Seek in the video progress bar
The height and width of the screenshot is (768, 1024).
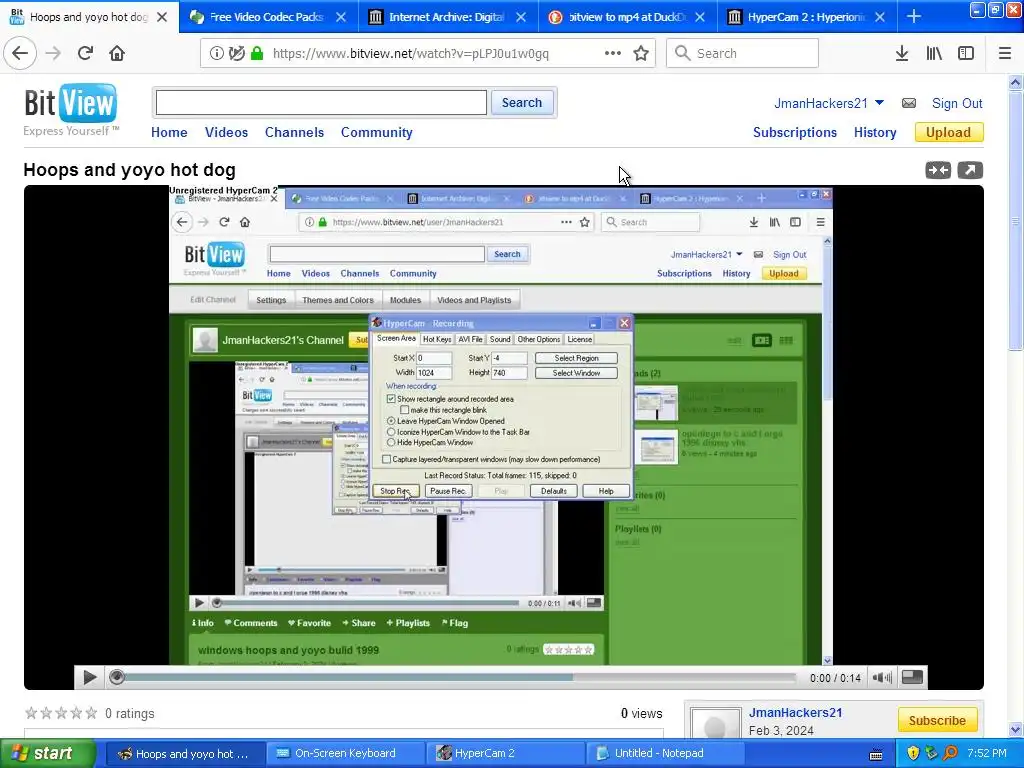coord(455,678)
